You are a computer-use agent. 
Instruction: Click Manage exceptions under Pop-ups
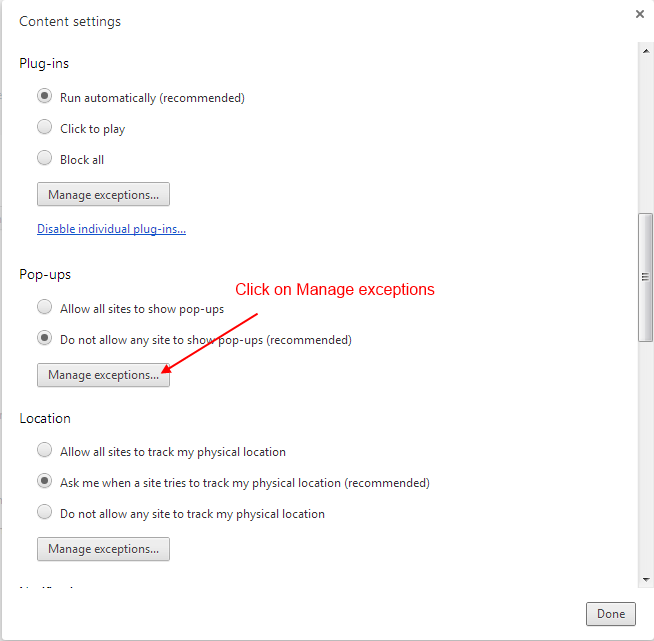(x=103, y=375)
